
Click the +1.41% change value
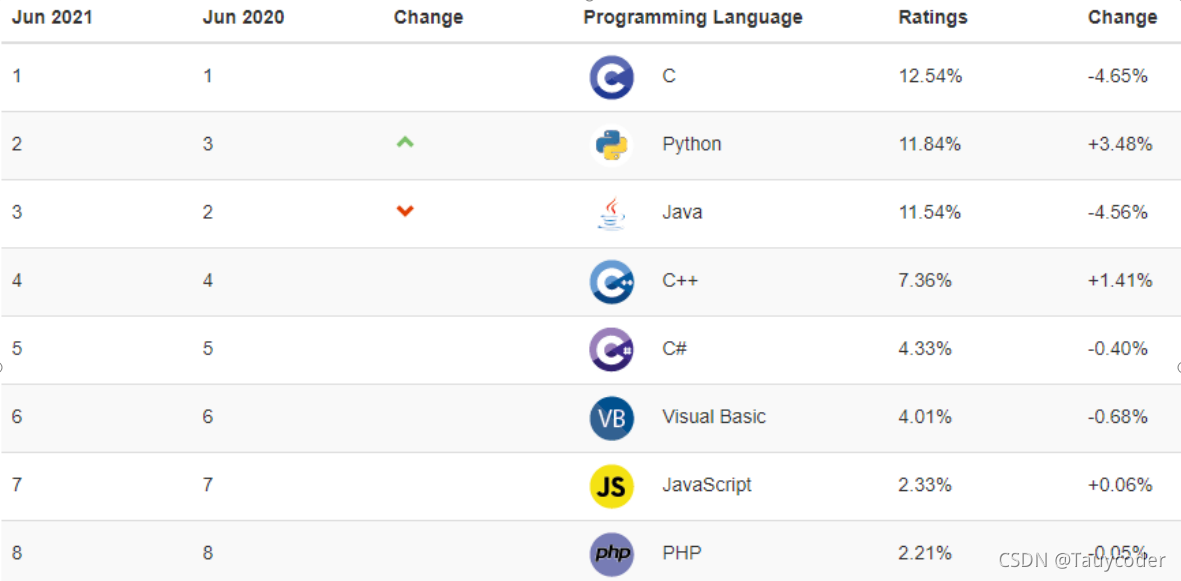pyautogui.click(x=1120, y=281)
